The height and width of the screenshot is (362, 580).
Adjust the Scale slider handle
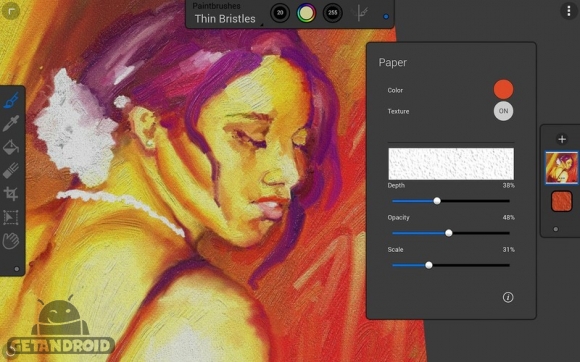(x=429, y=265)
